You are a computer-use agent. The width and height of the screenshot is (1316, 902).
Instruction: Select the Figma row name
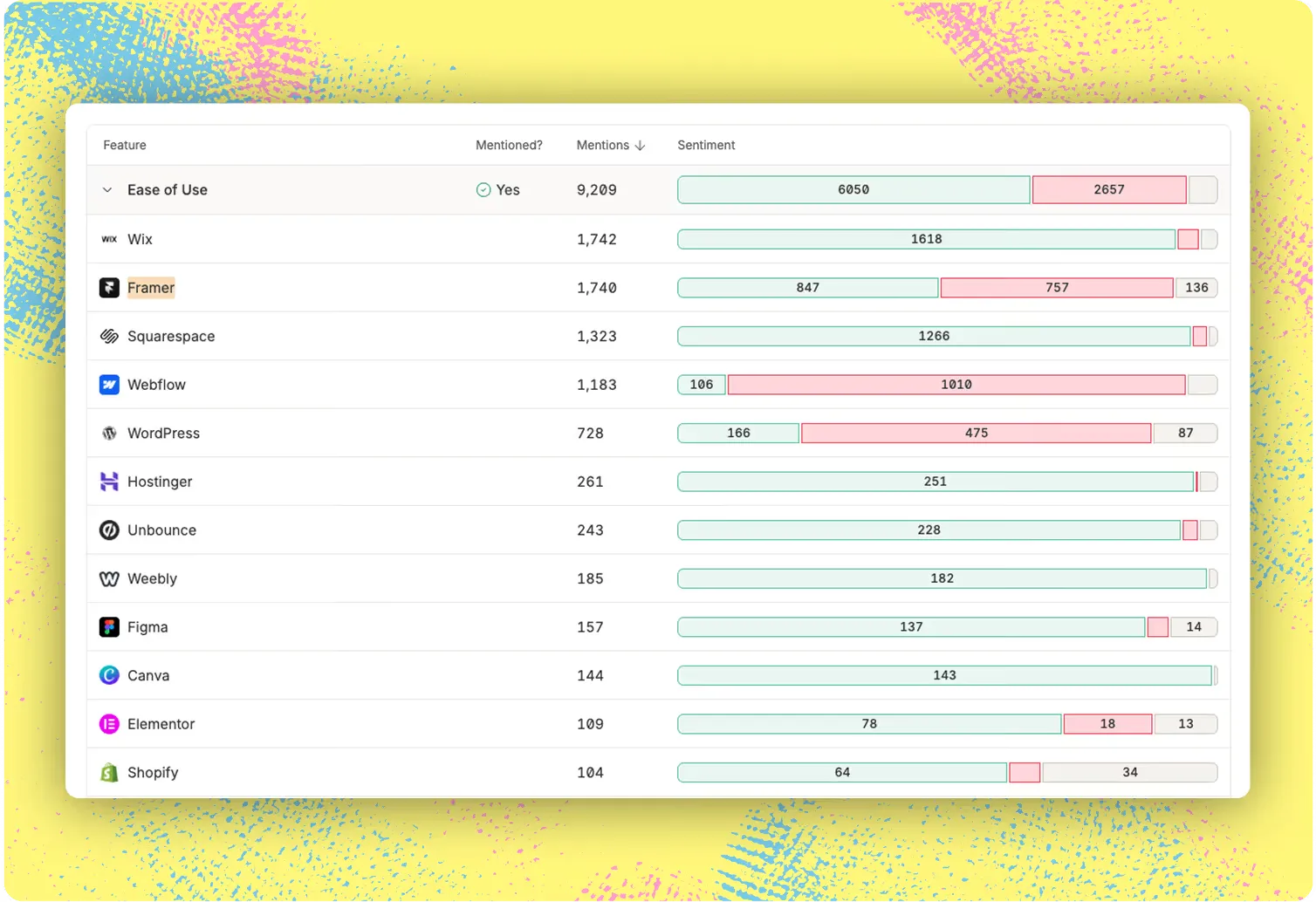pos(147,627)
